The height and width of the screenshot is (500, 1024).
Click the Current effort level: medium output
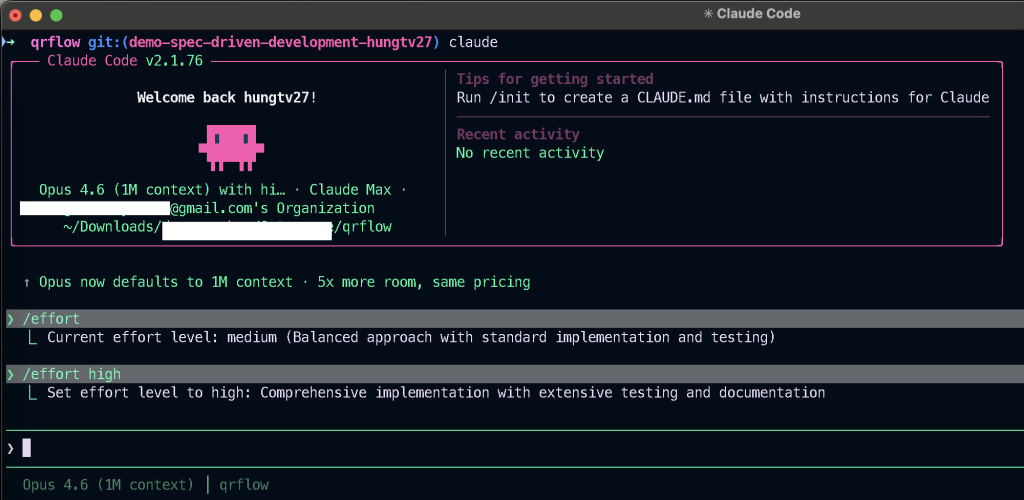410,337
